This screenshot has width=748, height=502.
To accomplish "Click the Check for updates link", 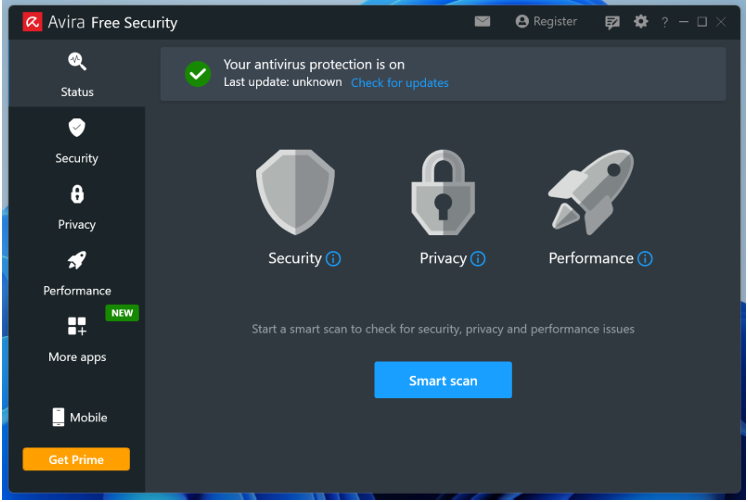I will click(400, 83).
